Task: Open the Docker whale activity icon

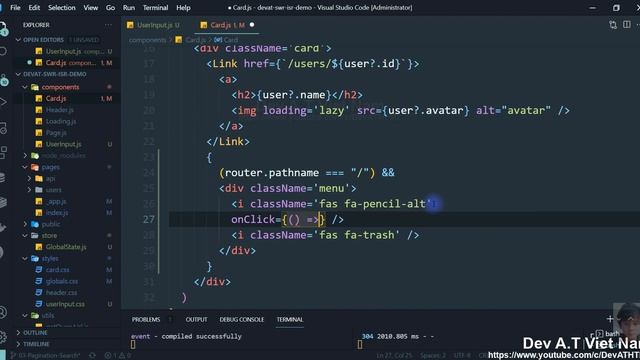Action: pyautogui.click(x=3, y=227)
